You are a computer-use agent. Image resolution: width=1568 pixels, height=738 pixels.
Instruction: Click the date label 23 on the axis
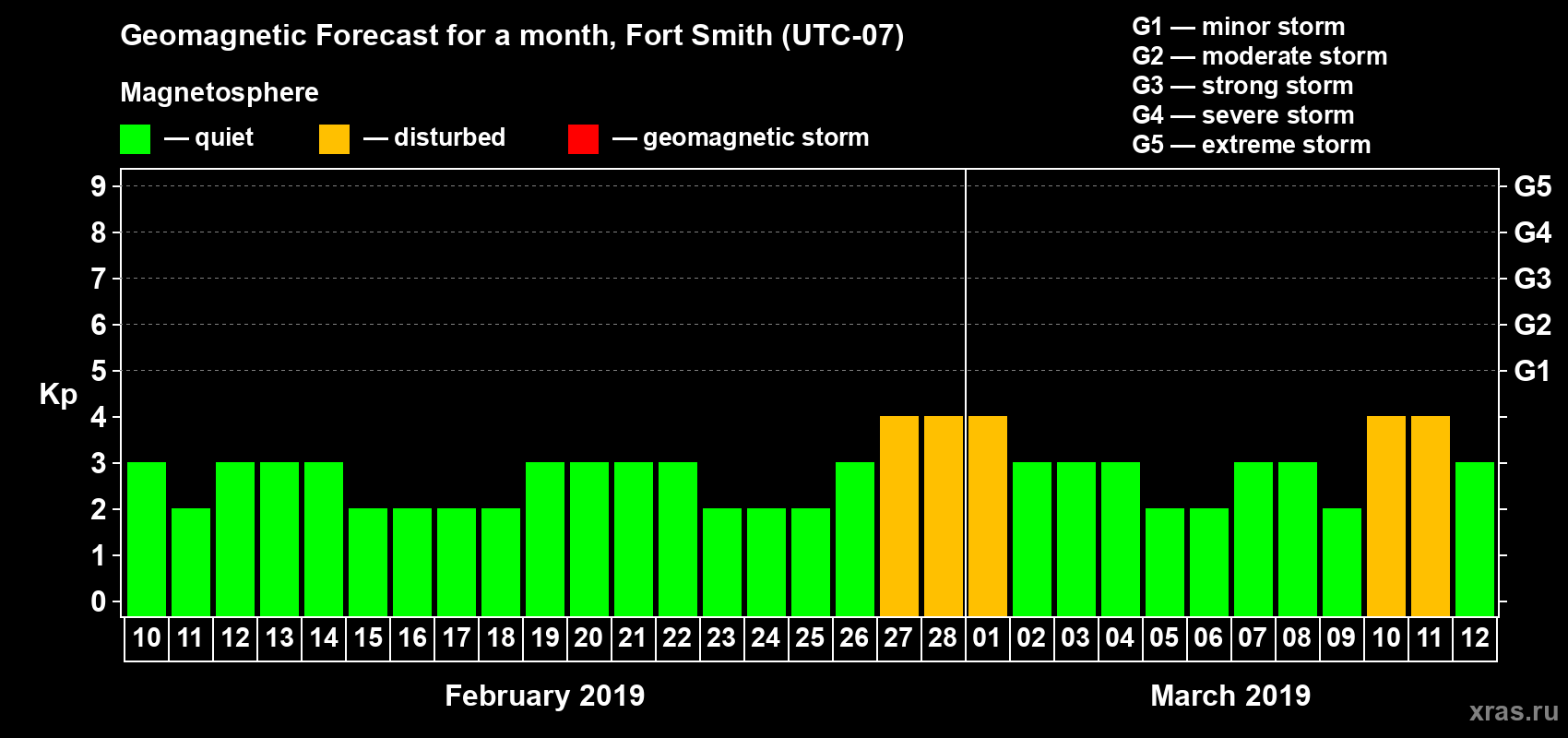pyautogui.click(x=720, y=638)
